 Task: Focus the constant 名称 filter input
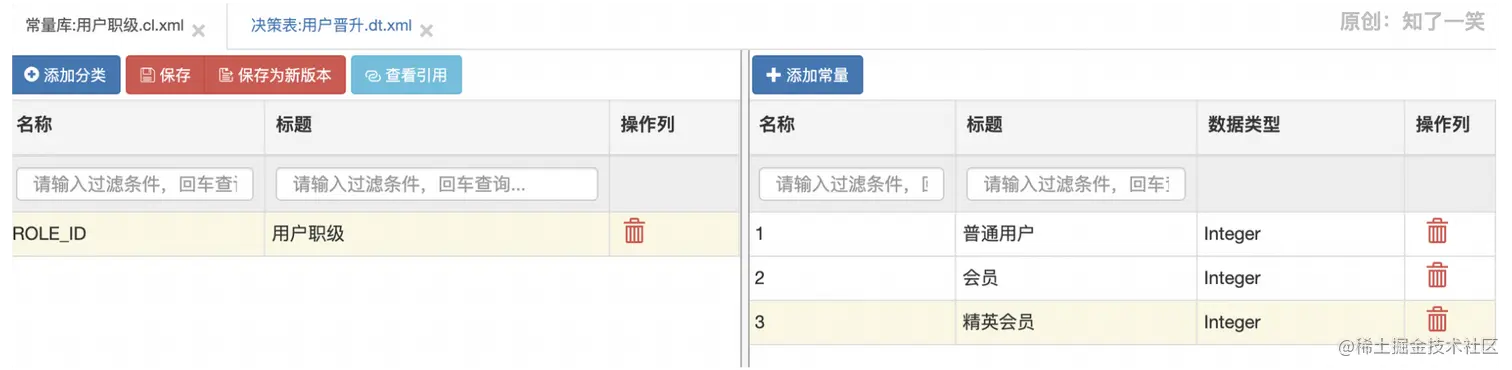(x=852, y=184)
